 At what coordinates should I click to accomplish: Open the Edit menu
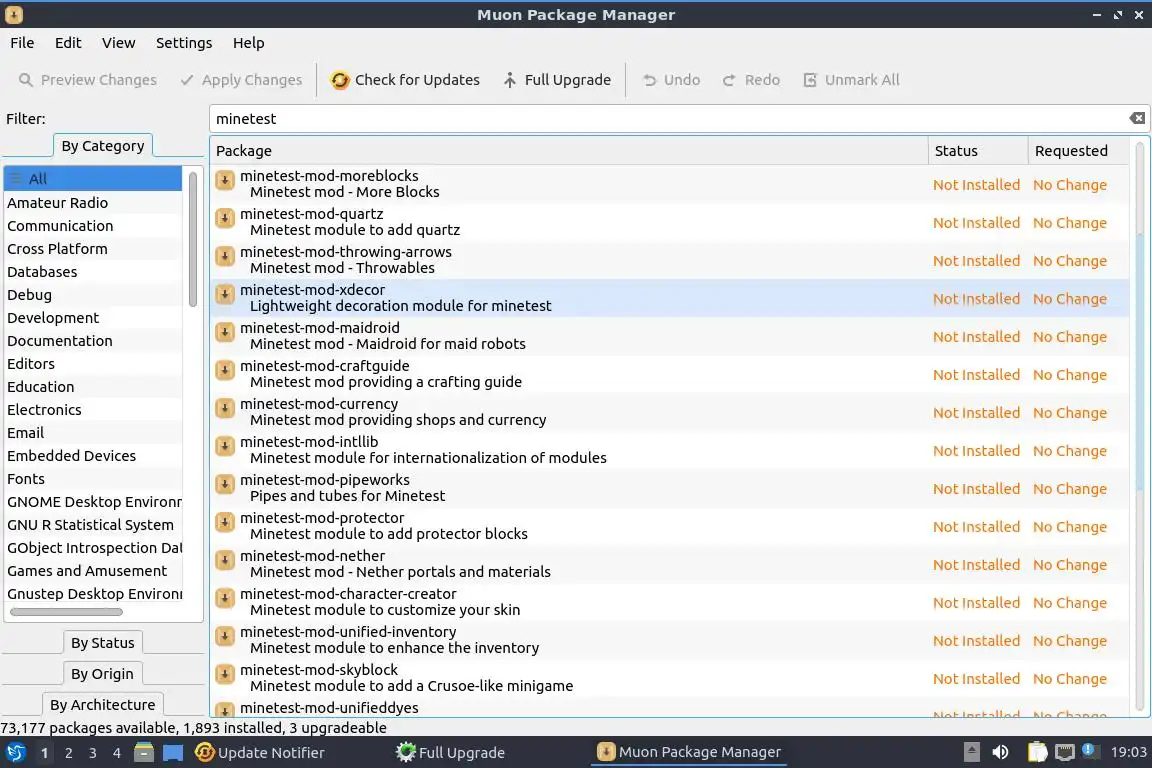(x=68, y=43)
